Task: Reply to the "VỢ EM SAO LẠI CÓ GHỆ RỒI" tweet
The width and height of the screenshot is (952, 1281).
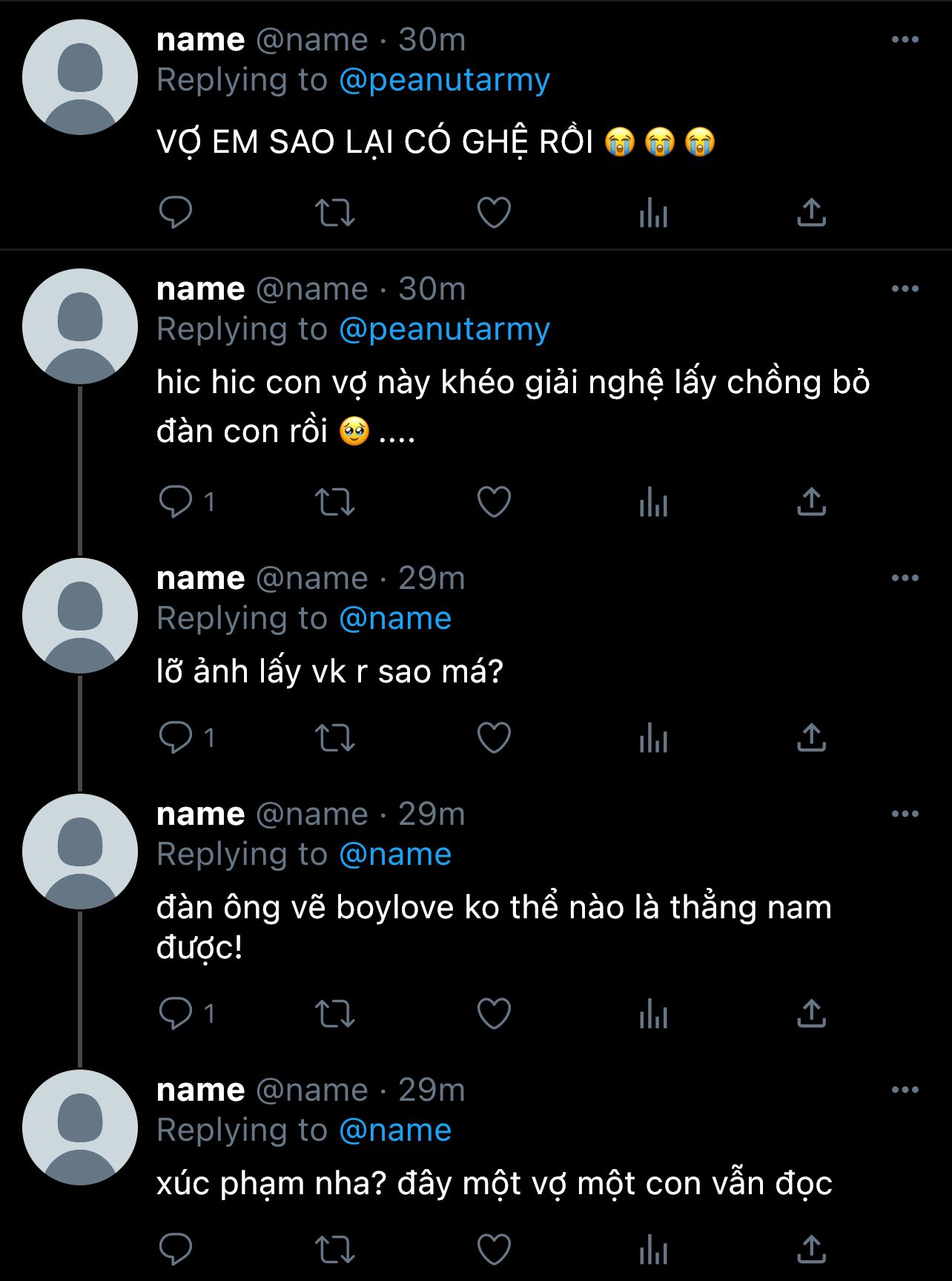Action: click(176, 213)
